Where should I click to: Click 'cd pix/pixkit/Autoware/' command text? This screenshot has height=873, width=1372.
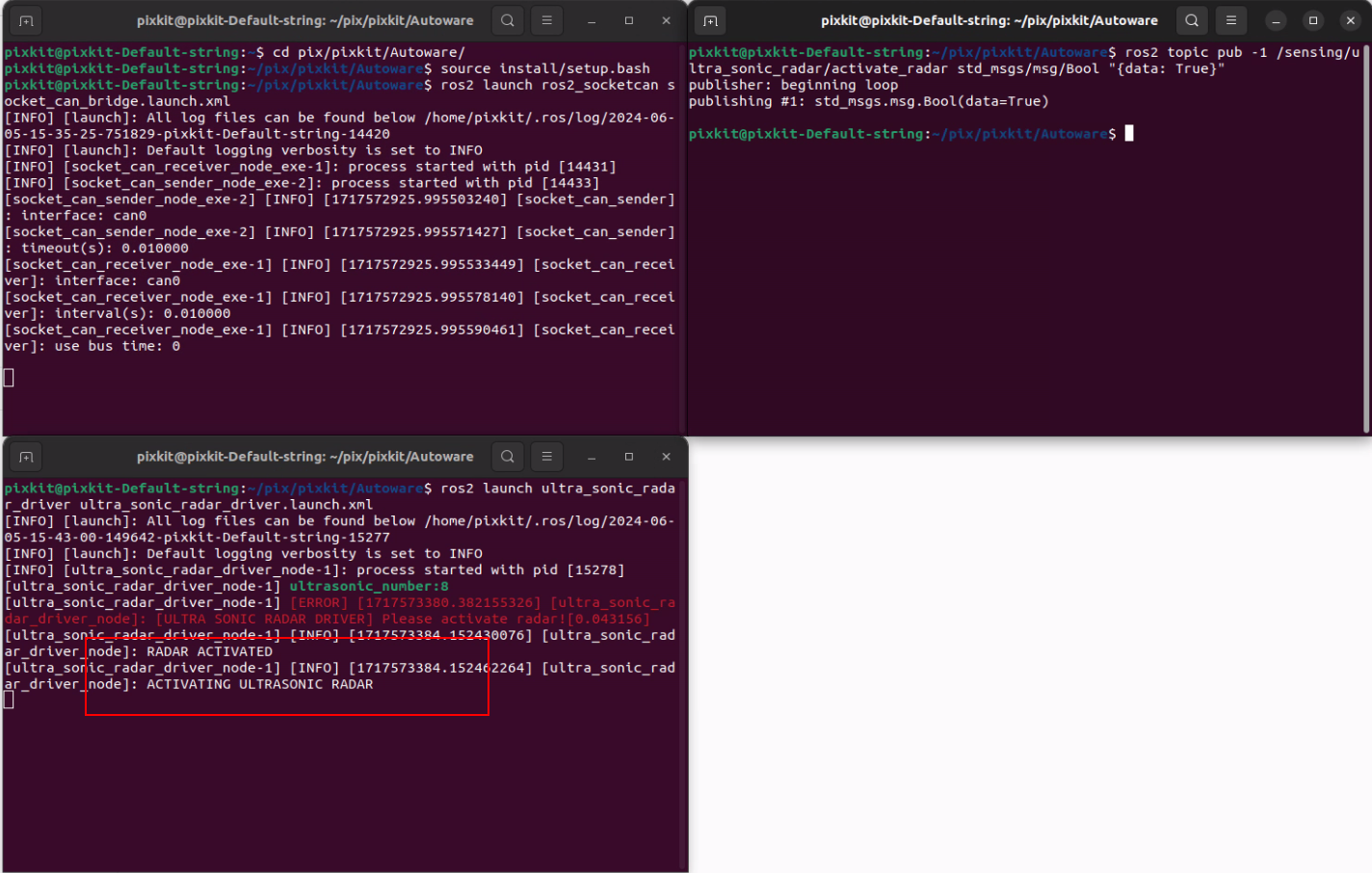pyautogui.click(x=369, y=52)
